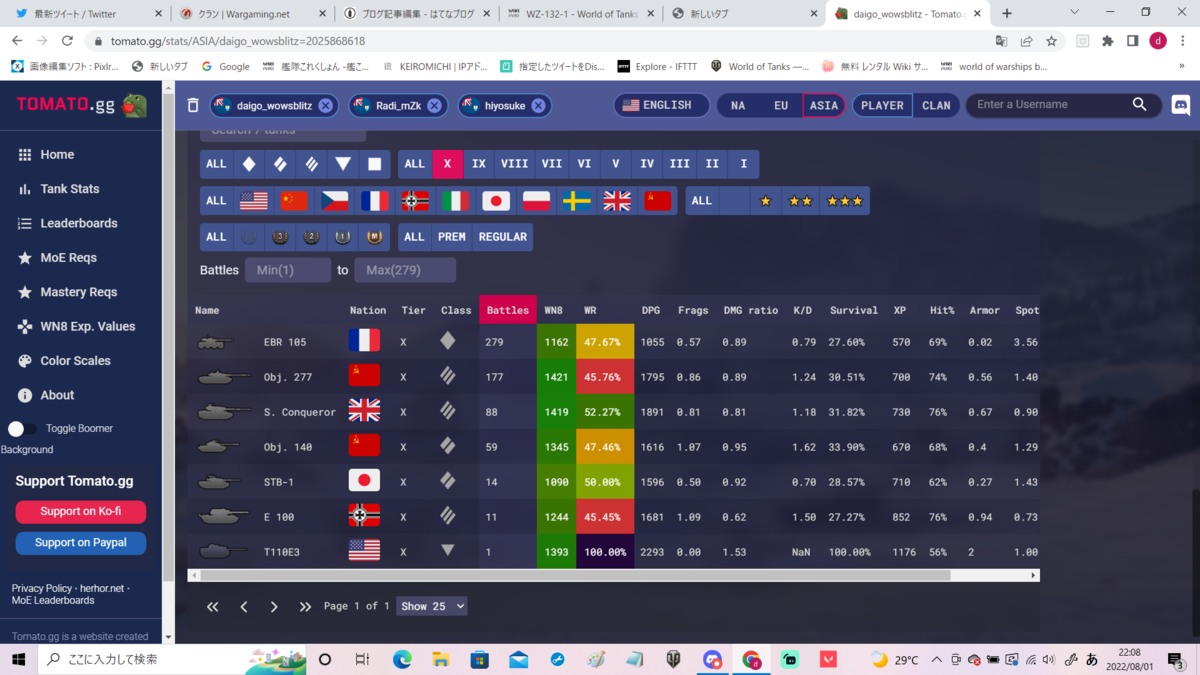Filter by USA nation flag
This screenshot has height=675, width=1200.
tap(254, 201)
